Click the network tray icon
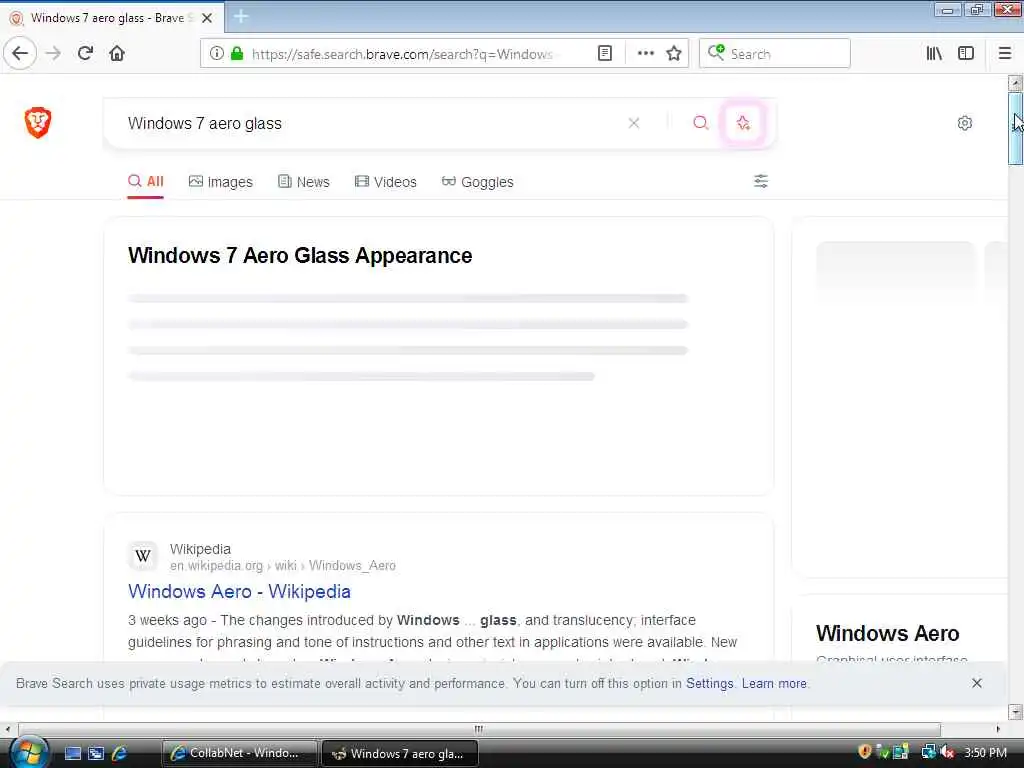 929,752
